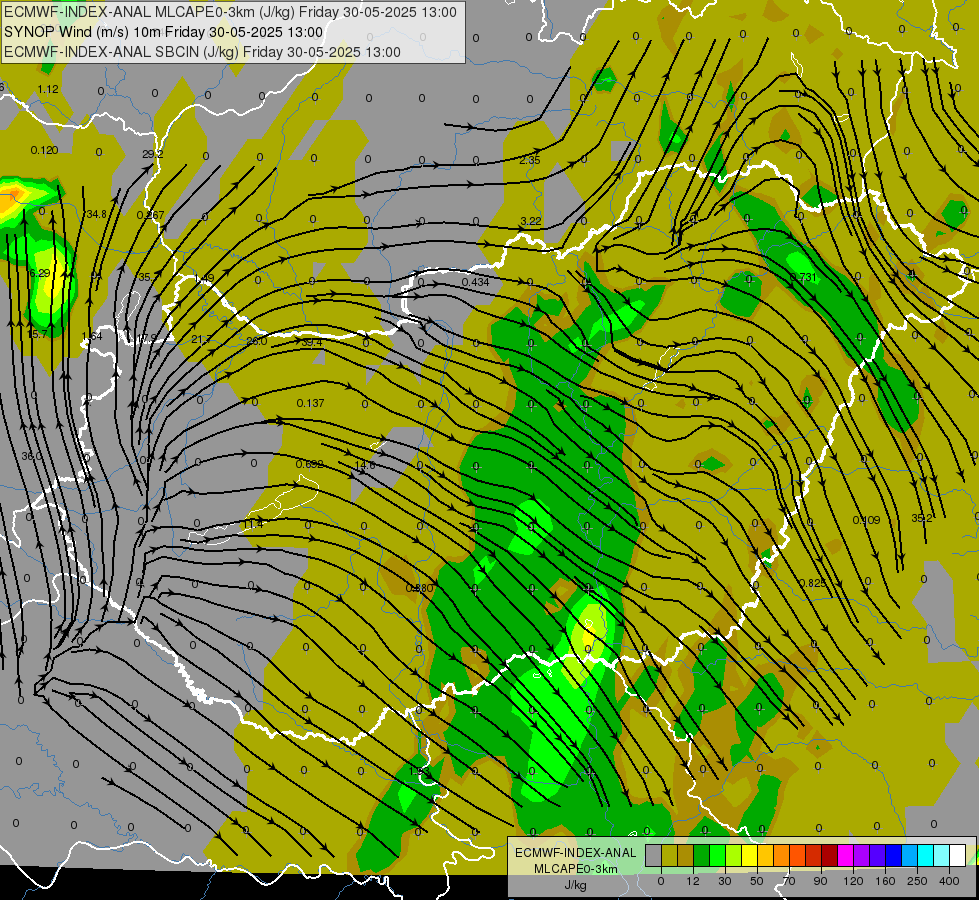Click the map value 29.2
Screen dimensions: 979x900
tap(153, 154)
